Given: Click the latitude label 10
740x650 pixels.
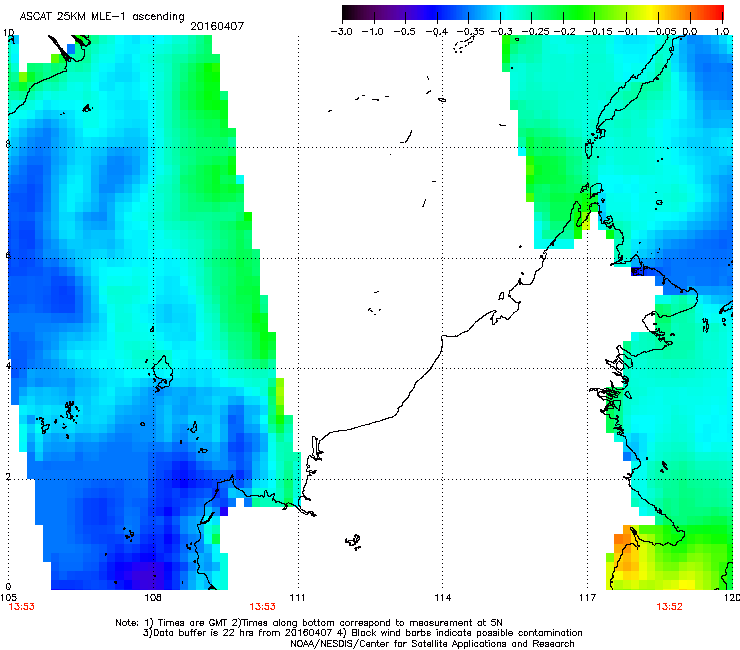Looking at the screenshot, I should (8, 33).
